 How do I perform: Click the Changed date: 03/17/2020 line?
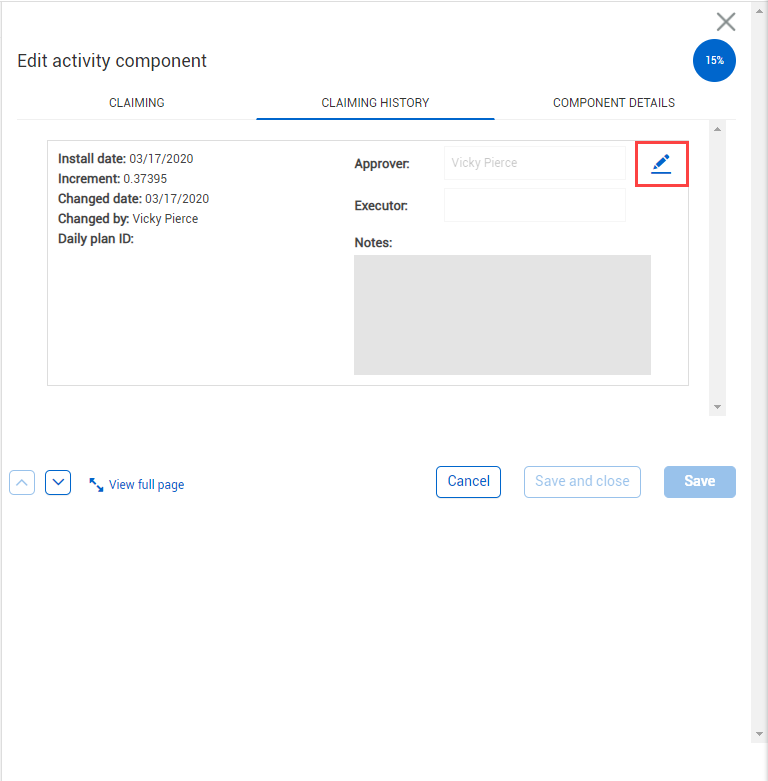(133, 199)
